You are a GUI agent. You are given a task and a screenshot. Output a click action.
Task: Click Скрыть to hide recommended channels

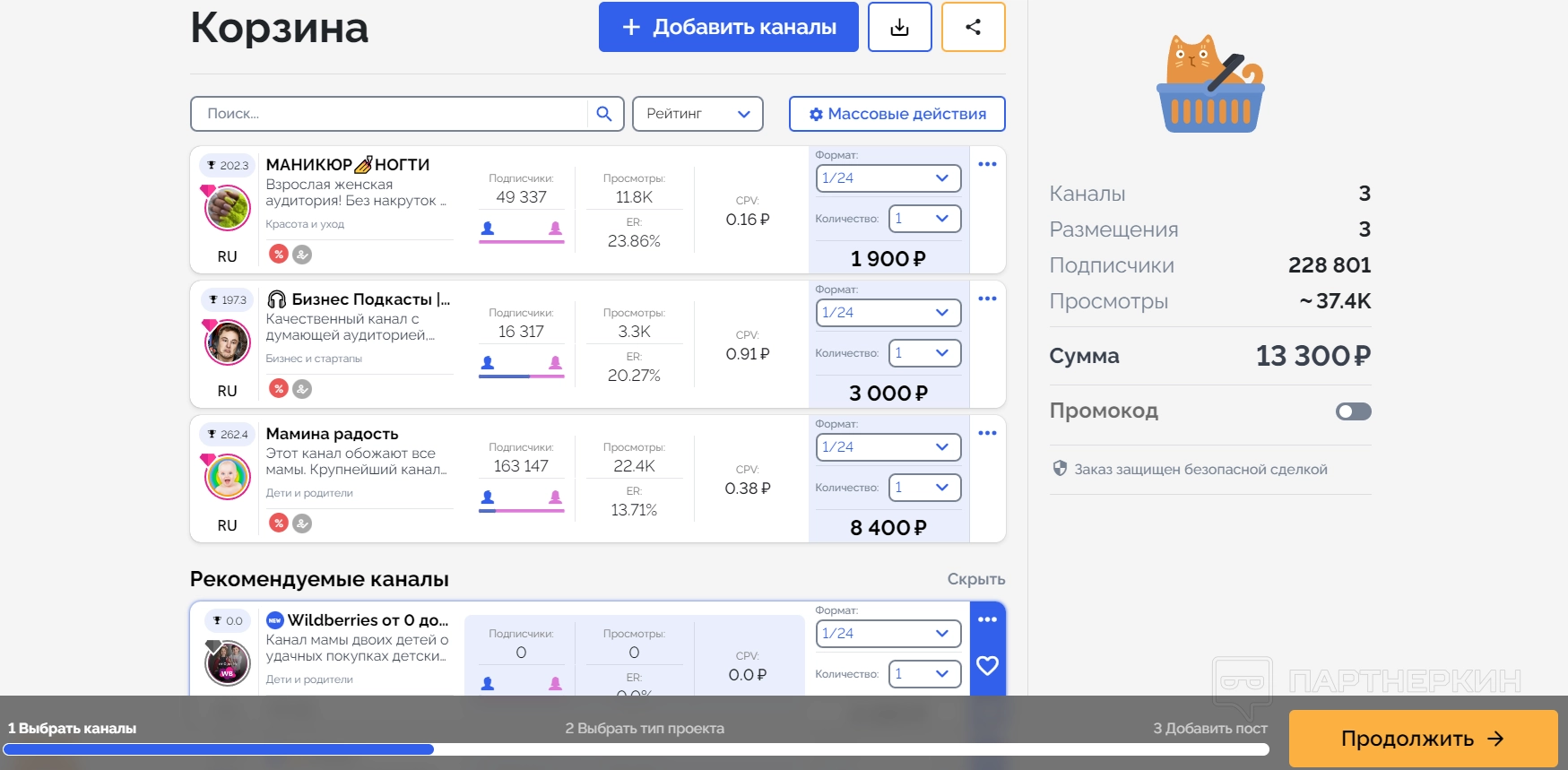tap(976, 579)
